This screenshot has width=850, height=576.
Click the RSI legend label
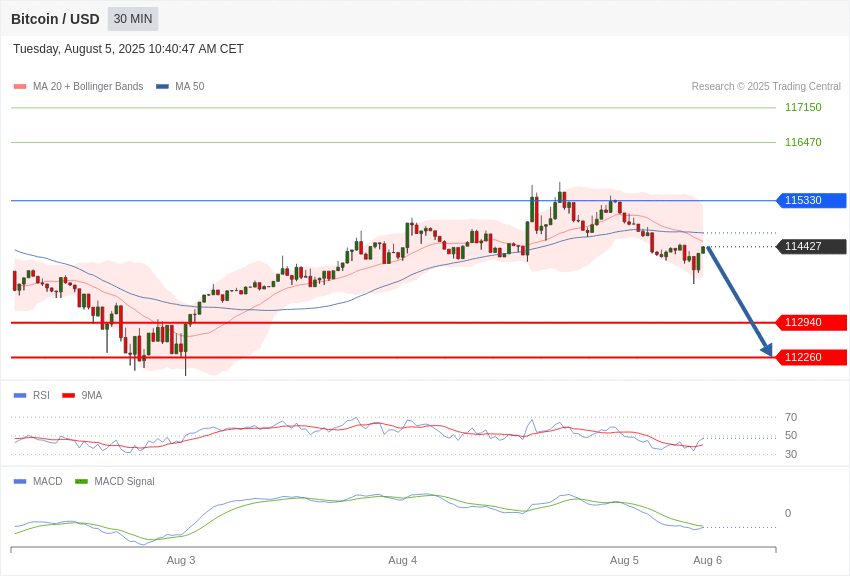(x=41, y=396)
